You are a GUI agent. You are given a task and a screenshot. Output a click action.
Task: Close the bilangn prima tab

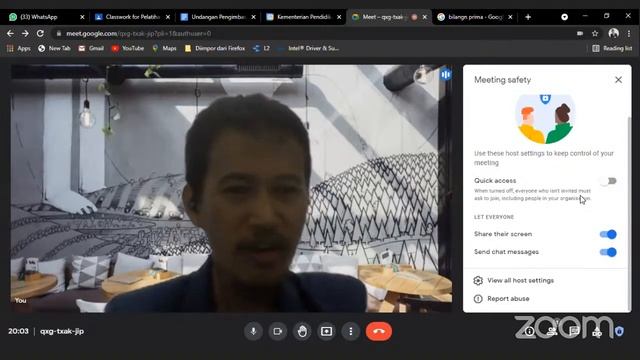click(x=510, y=17)
